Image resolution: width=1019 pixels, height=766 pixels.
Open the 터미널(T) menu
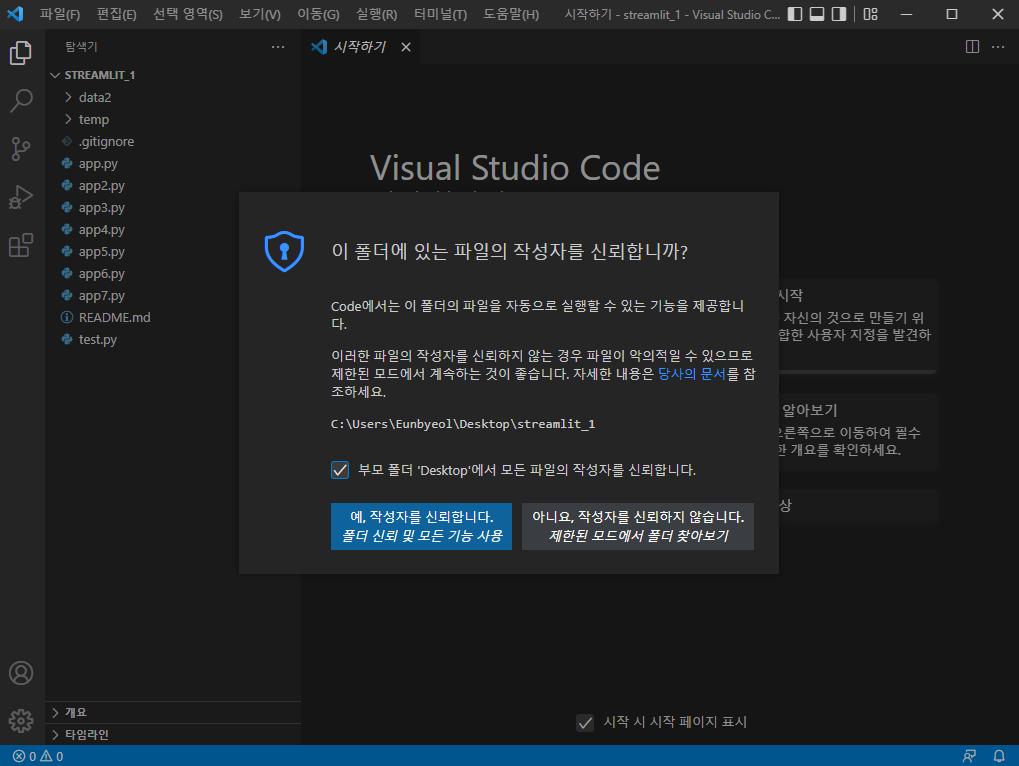[440, 14]
